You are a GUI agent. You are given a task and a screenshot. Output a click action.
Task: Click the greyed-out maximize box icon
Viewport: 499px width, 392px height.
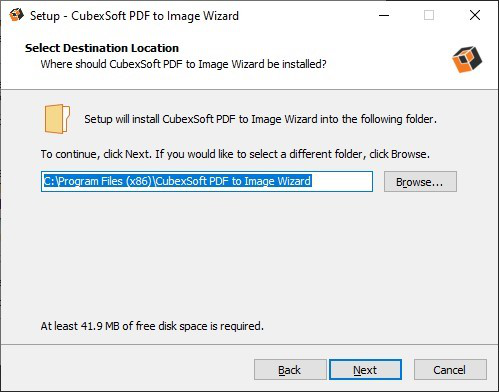tap(429, 15)
